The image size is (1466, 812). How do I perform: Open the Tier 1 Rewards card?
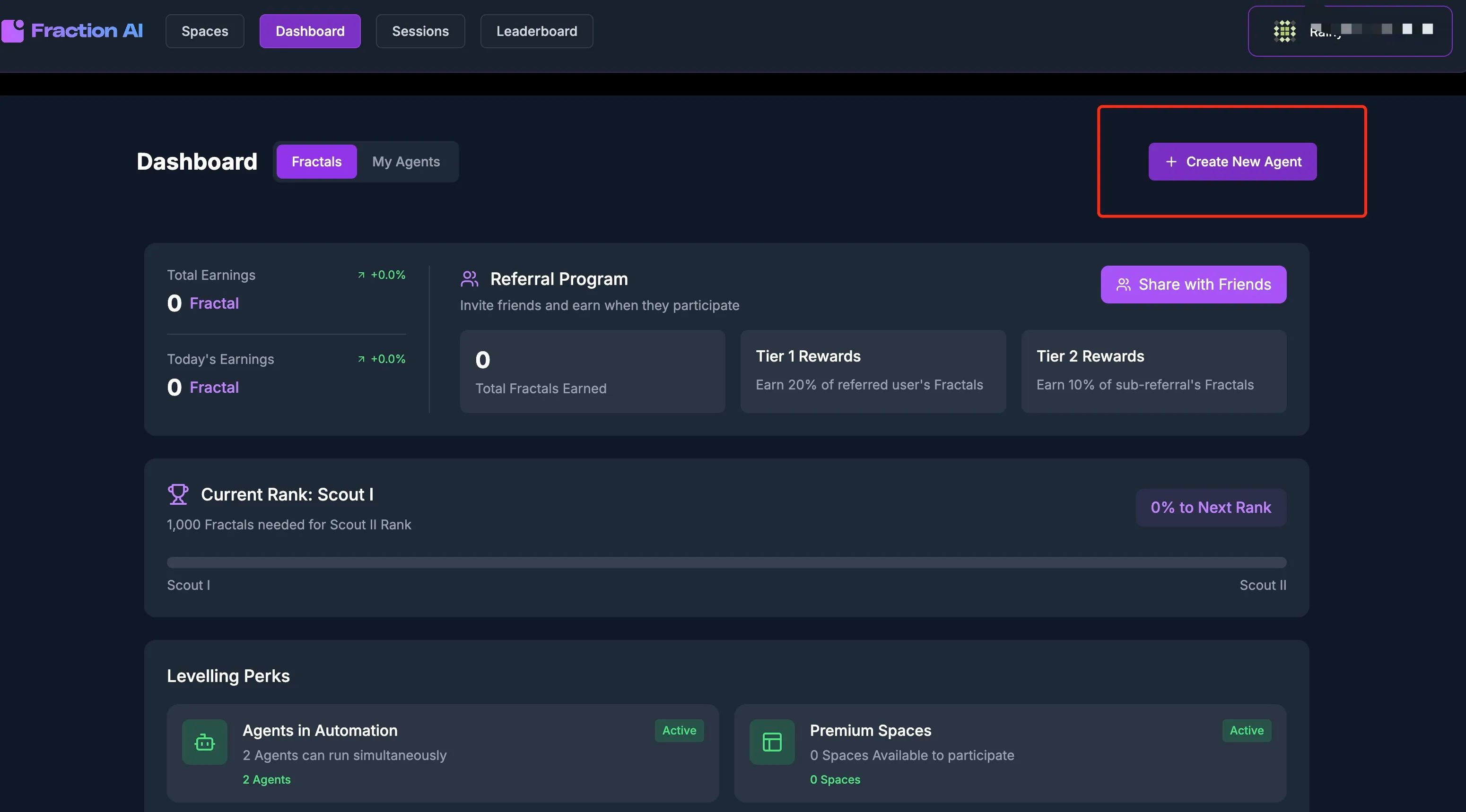click(873, 371)
